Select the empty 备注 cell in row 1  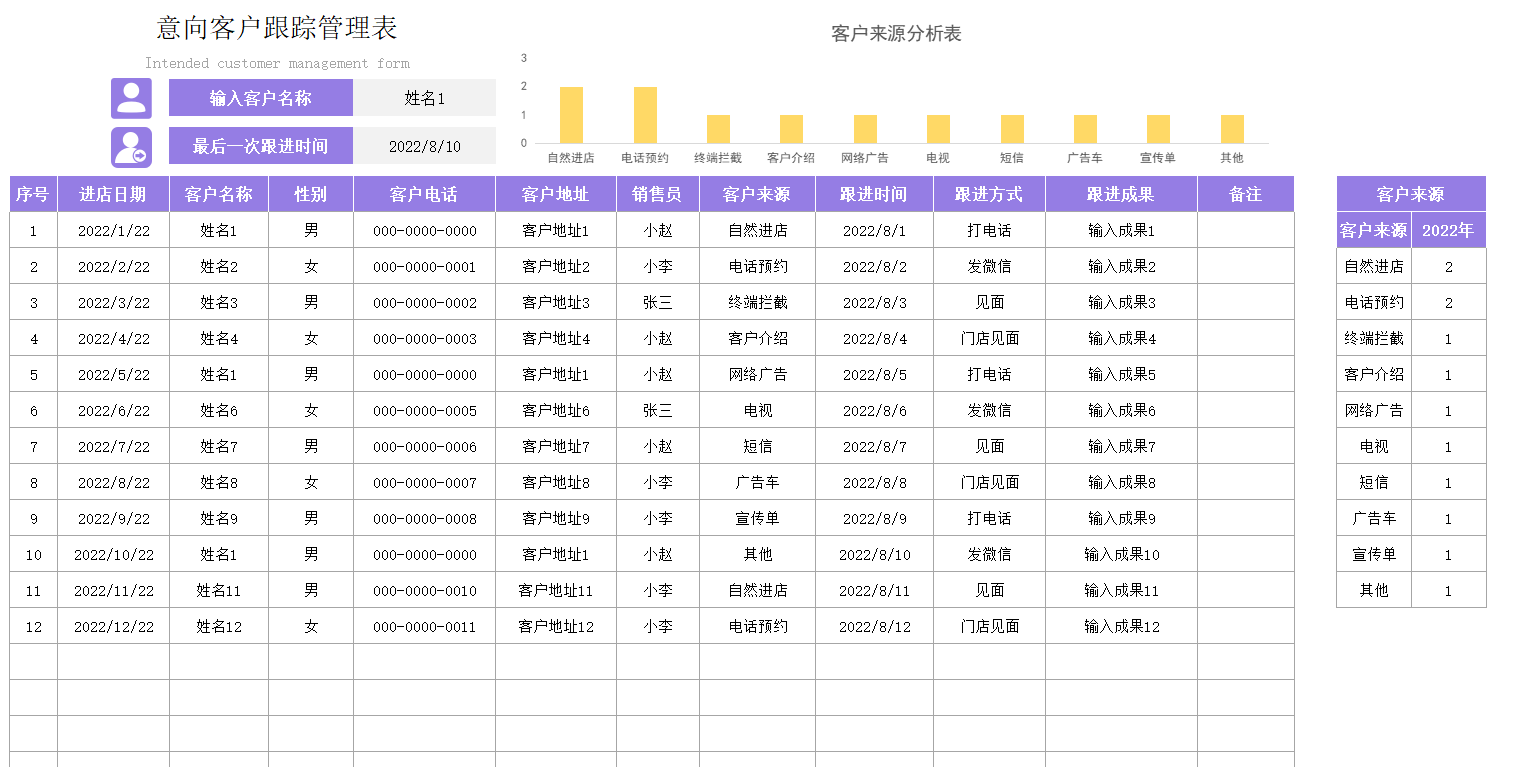pos(1246,230)
